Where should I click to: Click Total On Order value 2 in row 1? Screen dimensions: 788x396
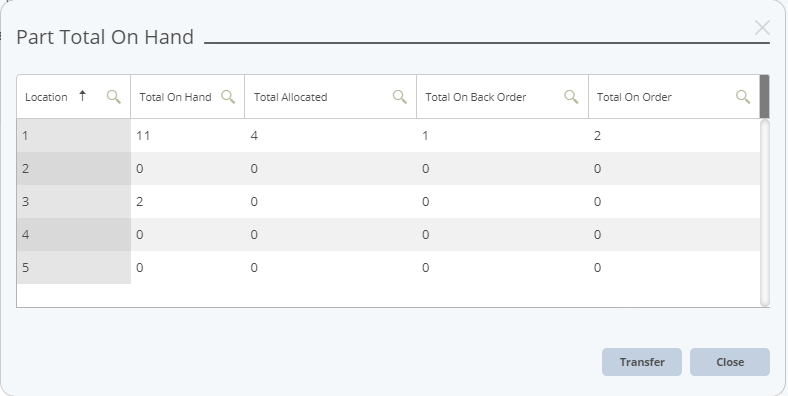pos(597,136)
